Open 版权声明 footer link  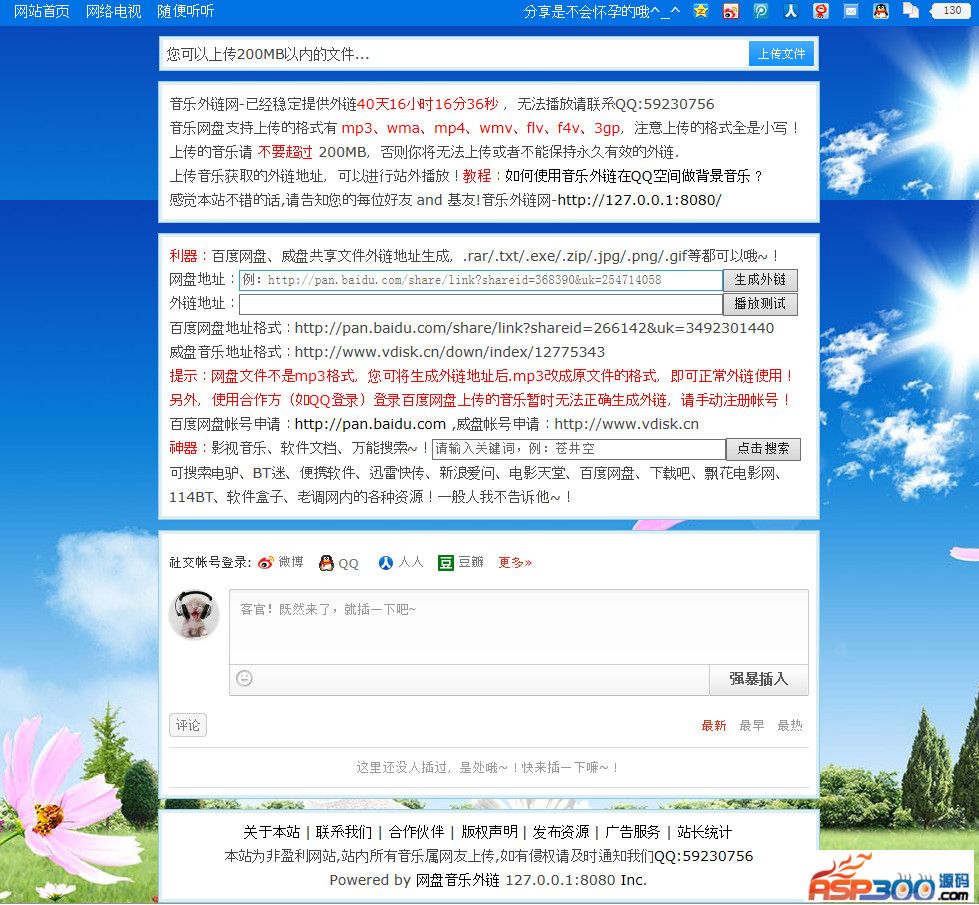point(489,833)
